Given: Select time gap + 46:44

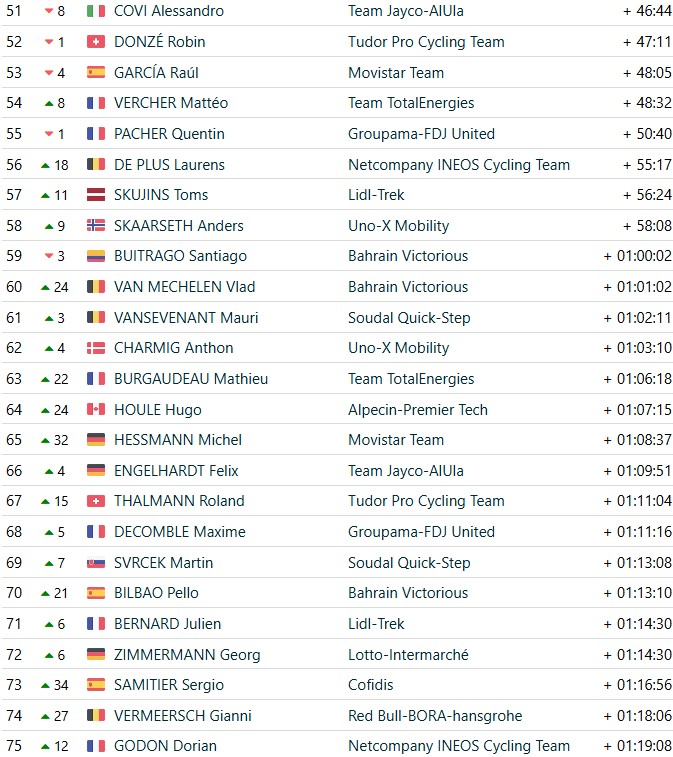Looking at the screenshot, I should tap(647, 11).
